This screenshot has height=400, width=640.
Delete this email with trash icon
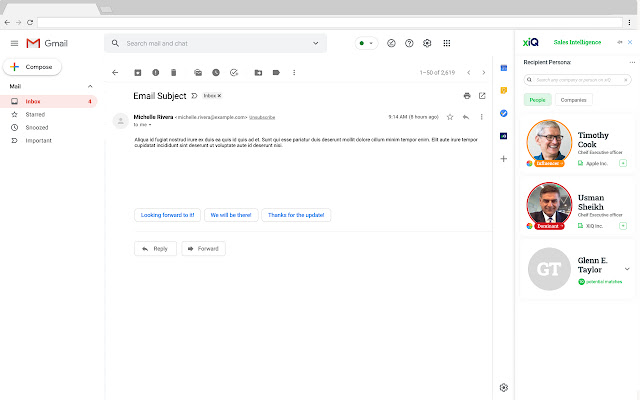(173, 73)
